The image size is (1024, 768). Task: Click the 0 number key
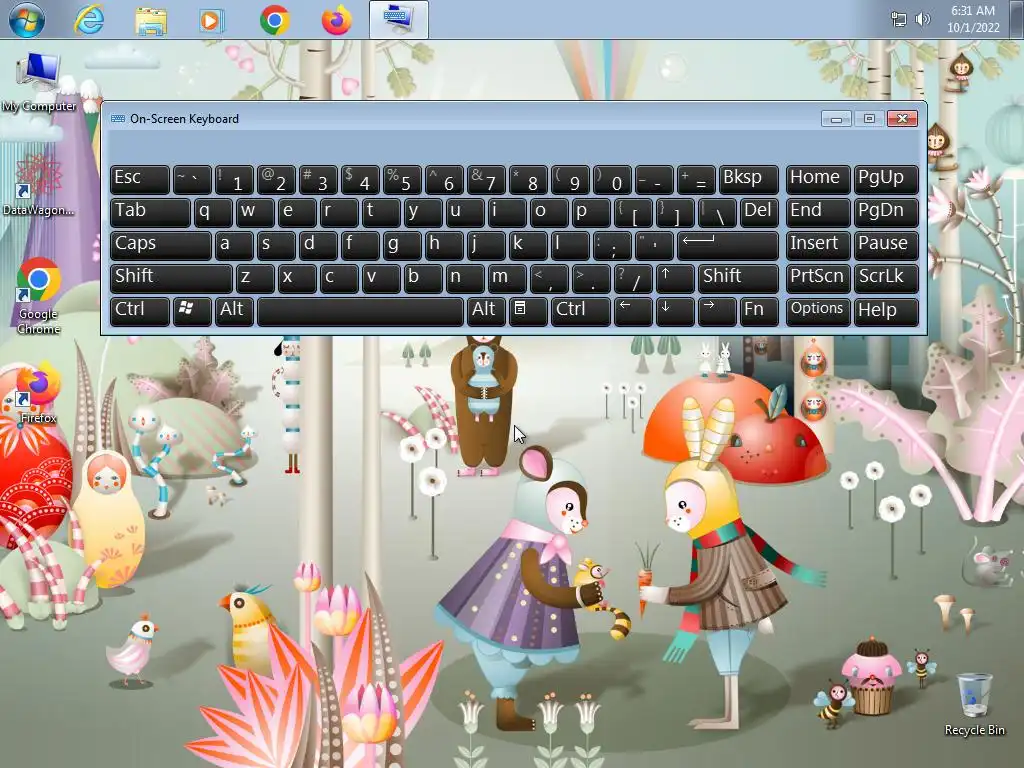[612, 180]
